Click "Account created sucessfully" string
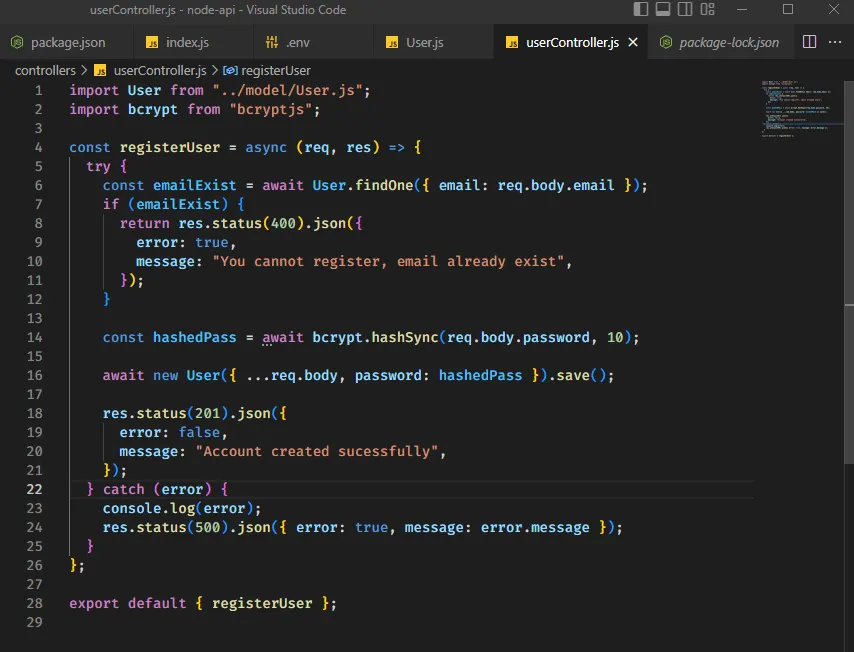This screenshot has height=652, width=854. 316,452
